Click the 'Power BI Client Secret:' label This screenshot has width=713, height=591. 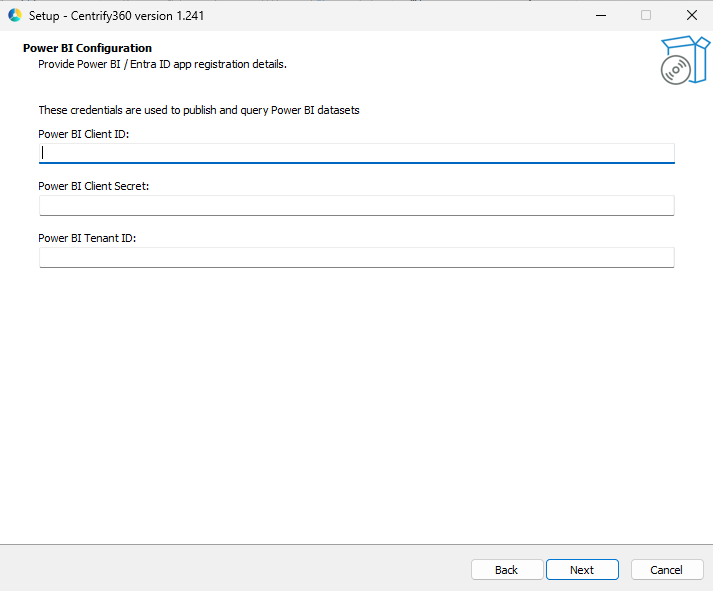point(94,186)
